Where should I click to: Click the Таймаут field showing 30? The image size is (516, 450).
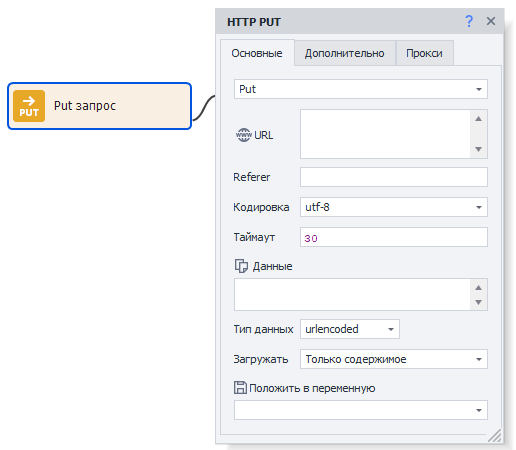tap(394, 237)
